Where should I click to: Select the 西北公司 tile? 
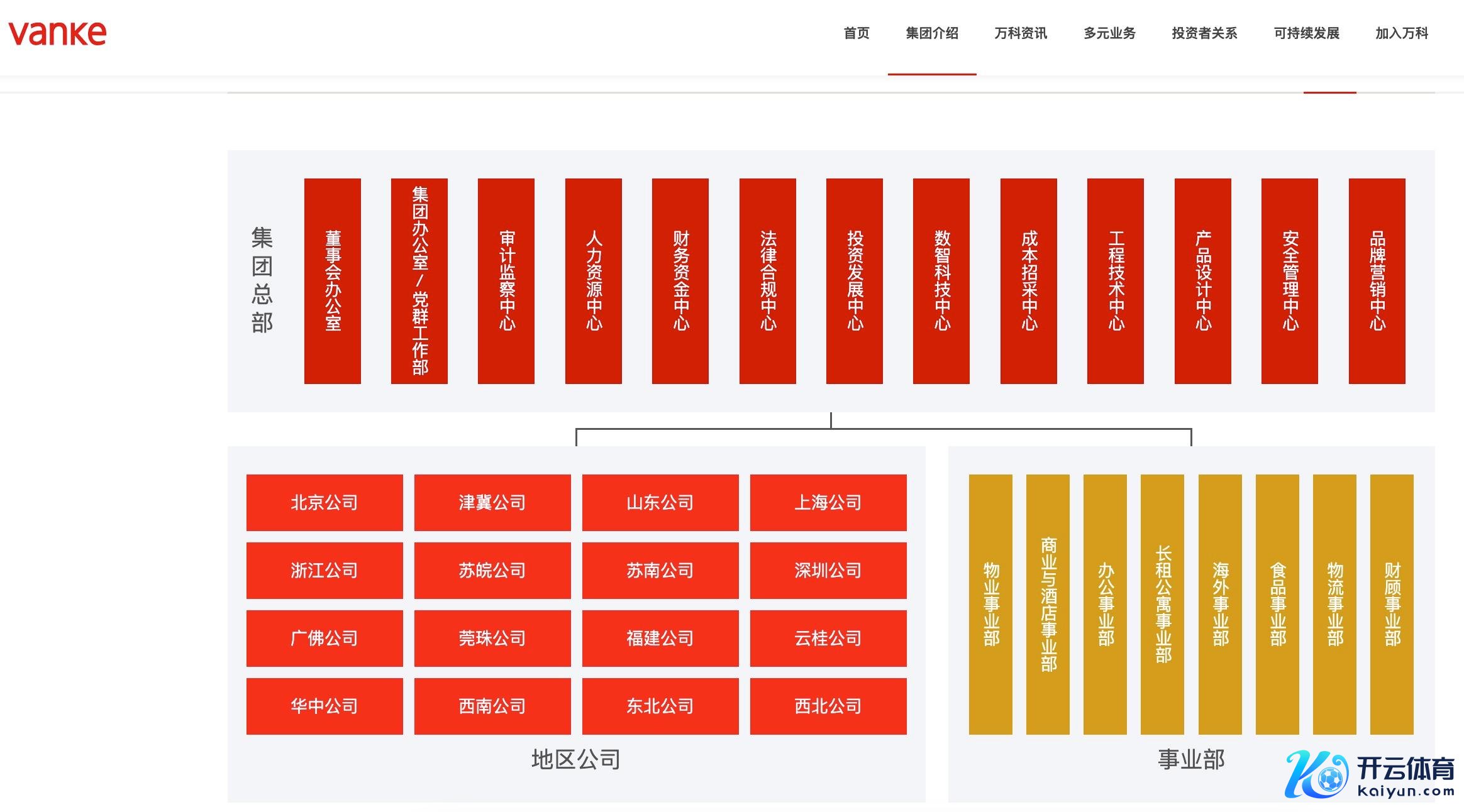[828, 706]
